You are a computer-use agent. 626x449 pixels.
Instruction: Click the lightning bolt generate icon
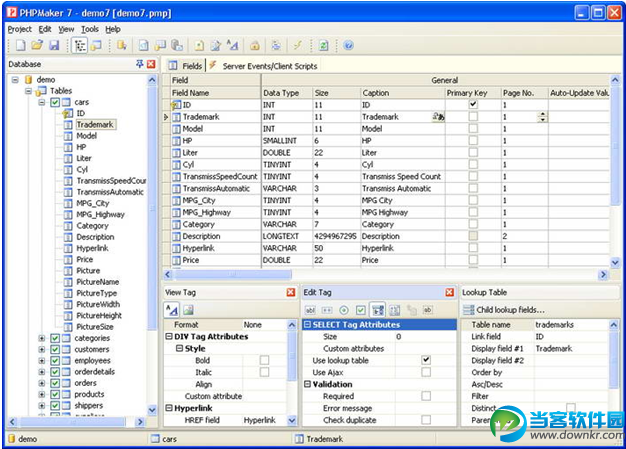tap(297, 45)
